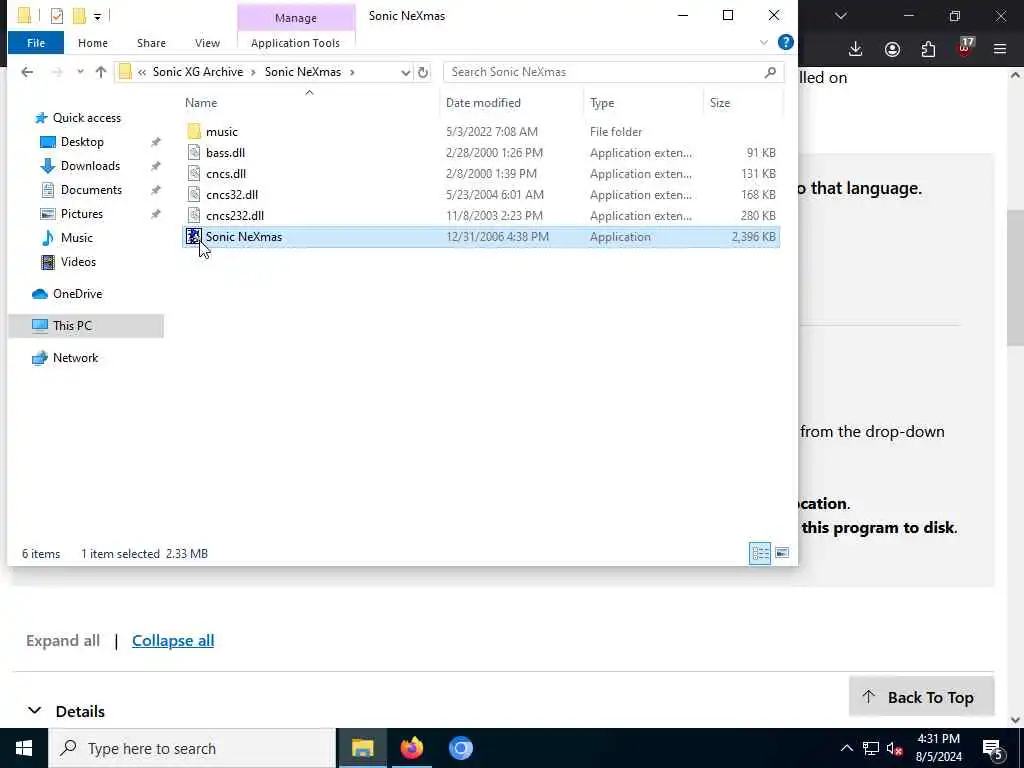The image size is (1024, 768).
Task: Select OneDrive in the navigation pane
Action: 77,294
